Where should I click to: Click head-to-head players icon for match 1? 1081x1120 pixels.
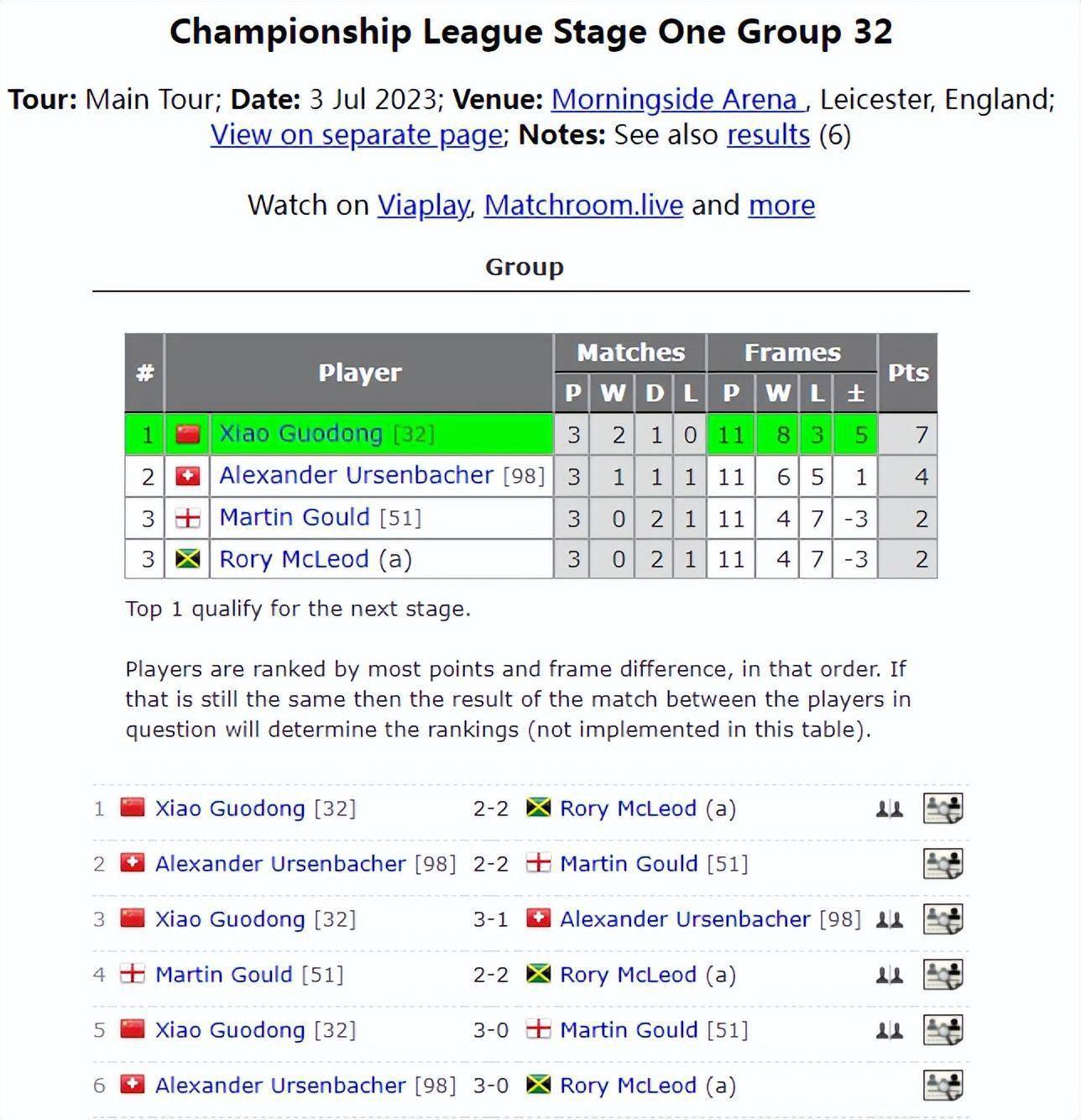pyautogui.click(x=889, y=809)
